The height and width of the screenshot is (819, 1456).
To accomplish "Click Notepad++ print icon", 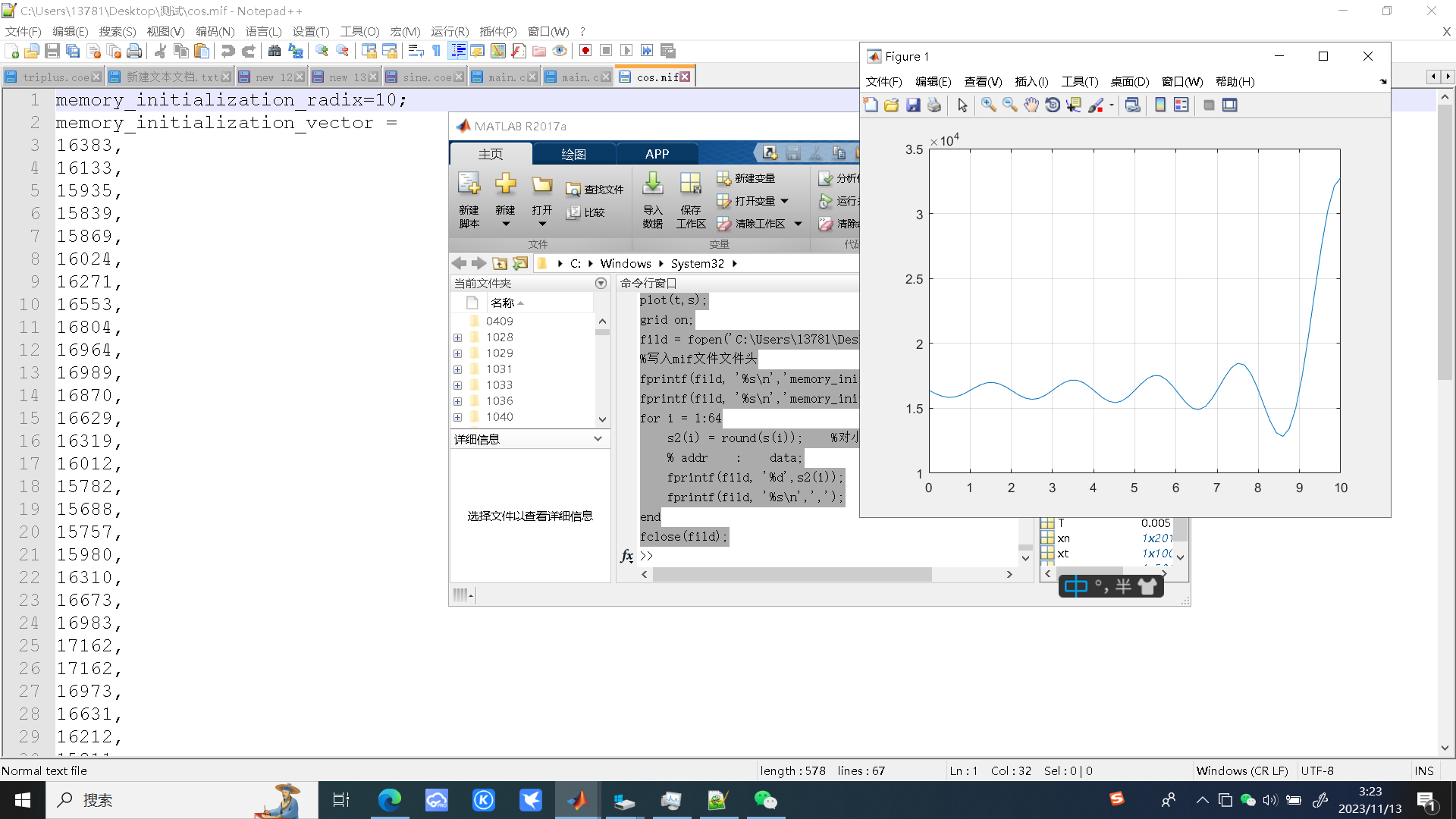I will [134, 51].
